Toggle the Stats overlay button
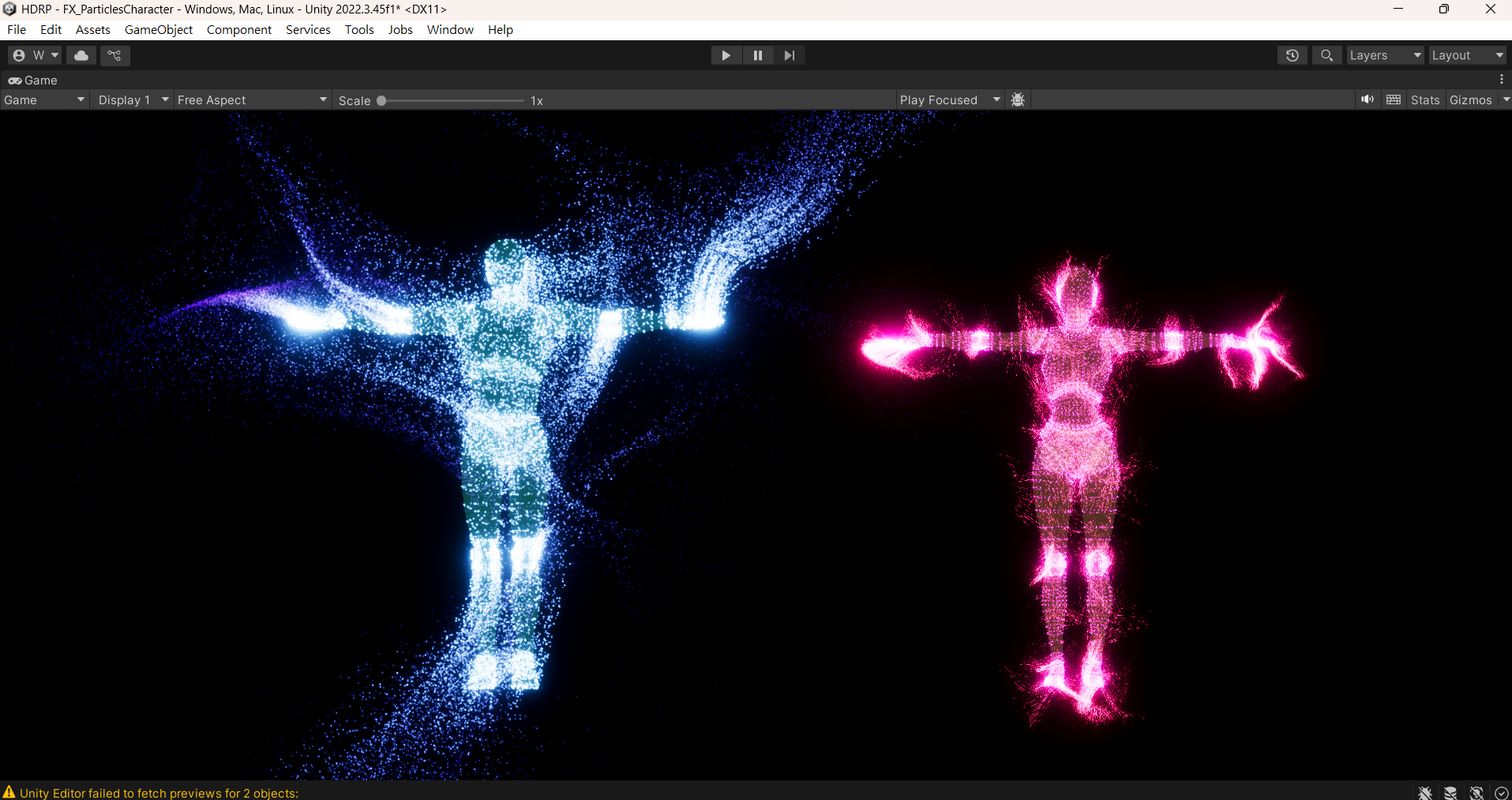 point(1425,100)
